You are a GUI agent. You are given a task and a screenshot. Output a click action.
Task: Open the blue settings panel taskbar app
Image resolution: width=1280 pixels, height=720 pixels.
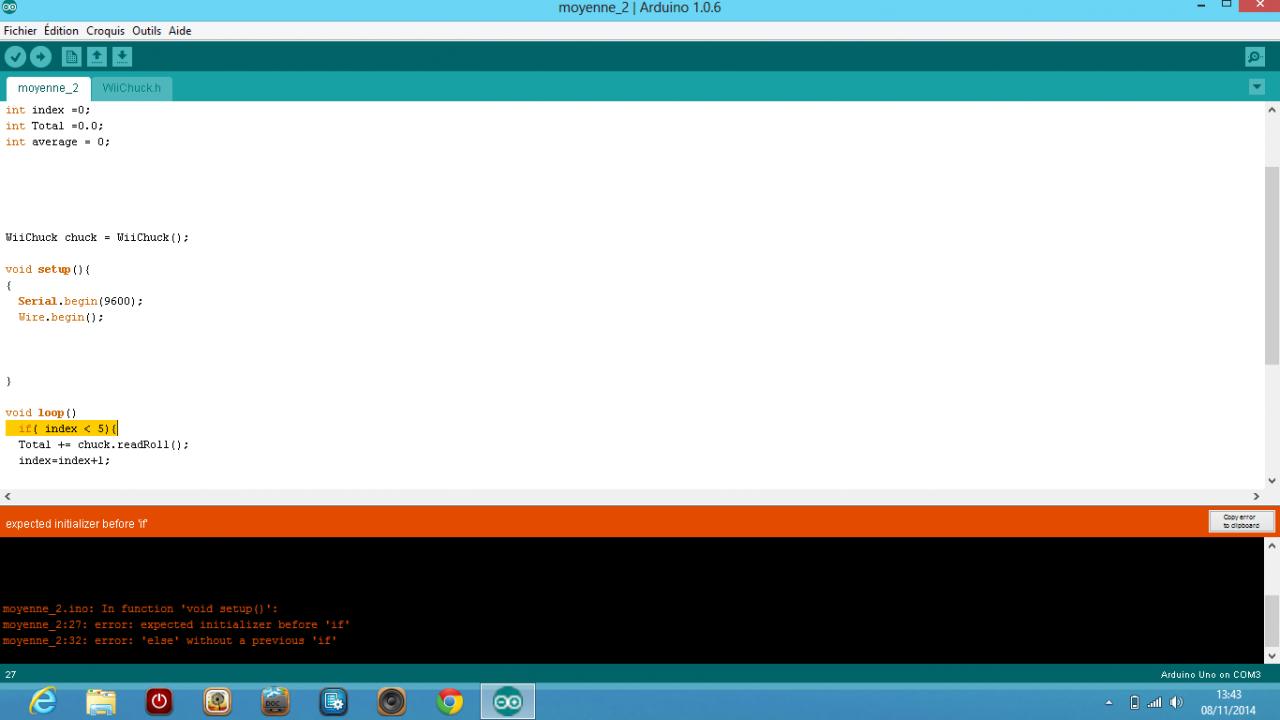point(333,702)
